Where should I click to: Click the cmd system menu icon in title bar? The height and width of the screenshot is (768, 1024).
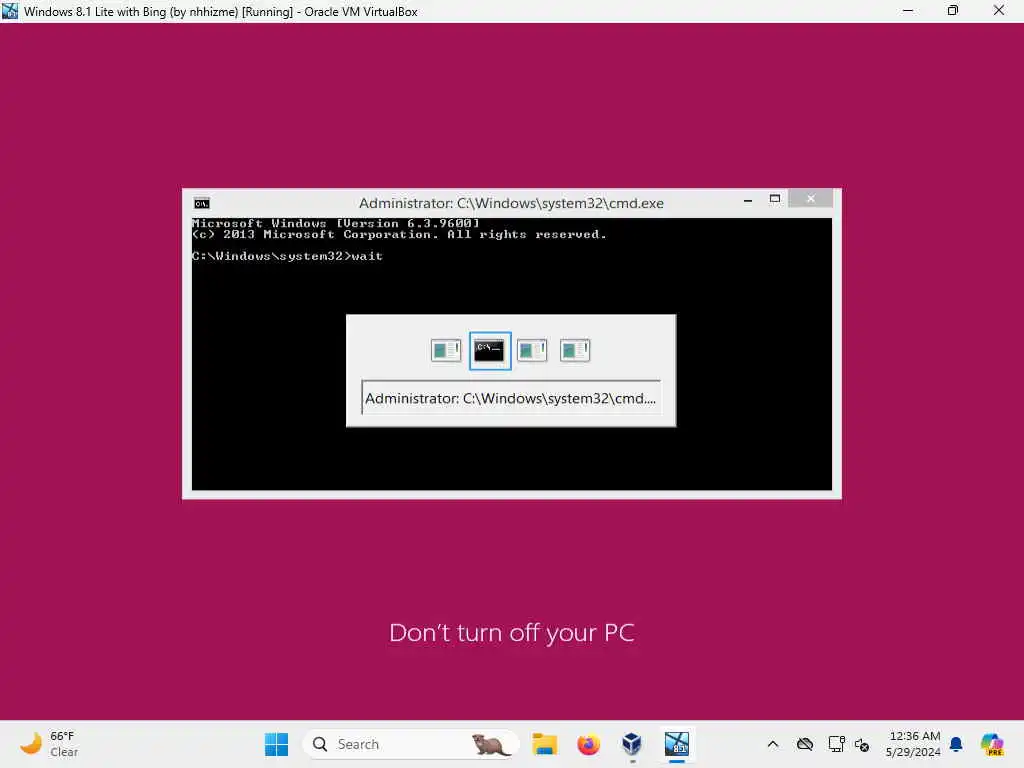[x=202, y=203]
